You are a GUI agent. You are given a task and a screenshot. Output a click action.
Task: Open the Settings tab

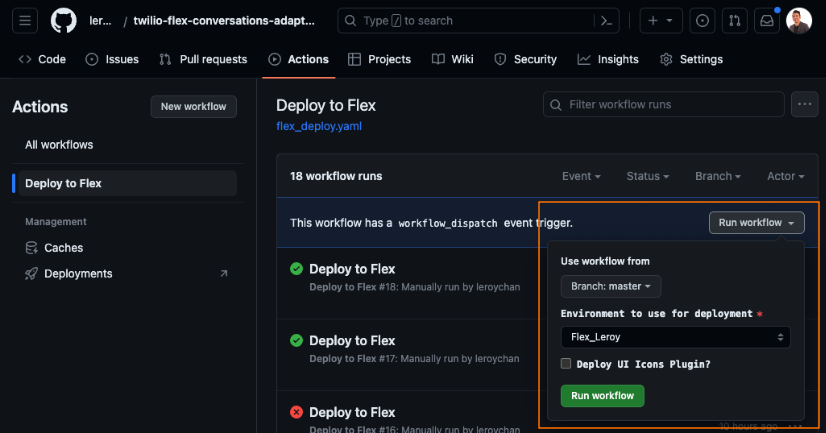pos(691,60)
